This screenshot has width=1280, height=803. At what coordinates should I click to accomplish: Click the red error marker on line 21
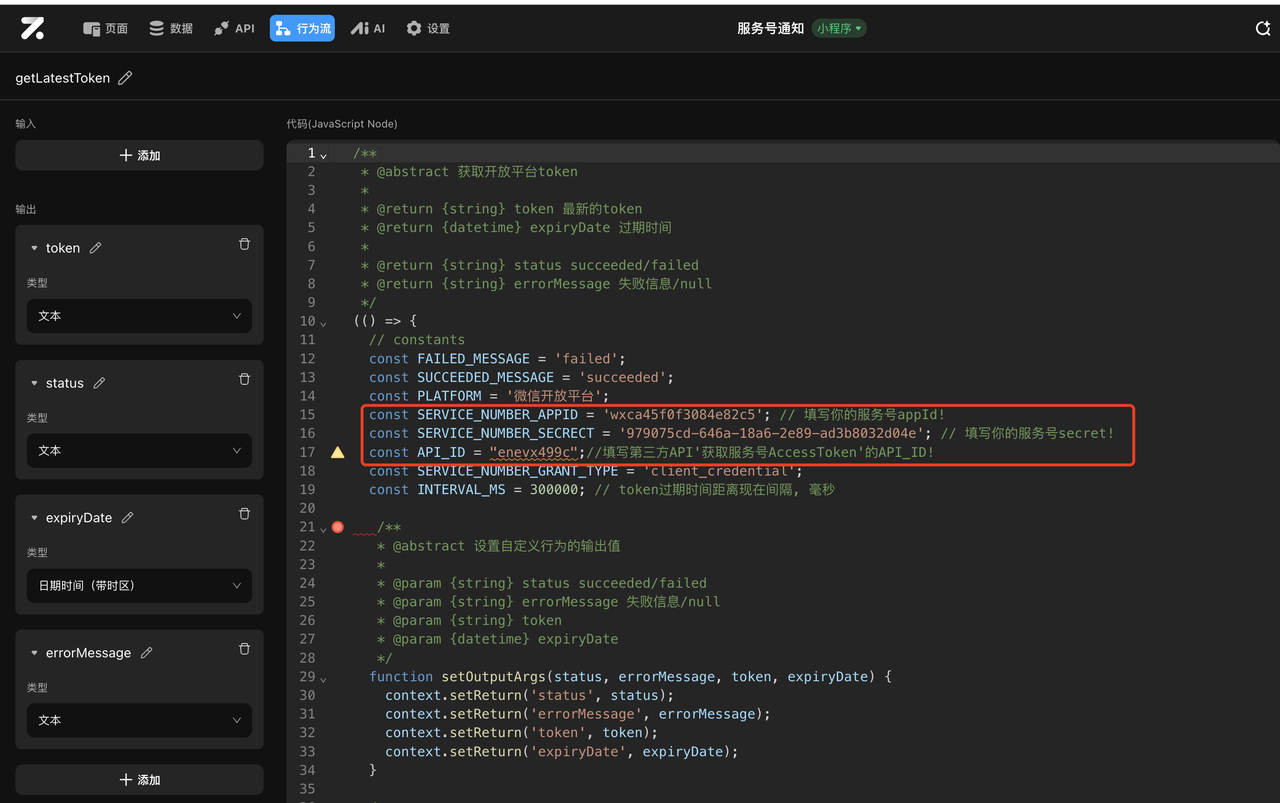(338, 527)
